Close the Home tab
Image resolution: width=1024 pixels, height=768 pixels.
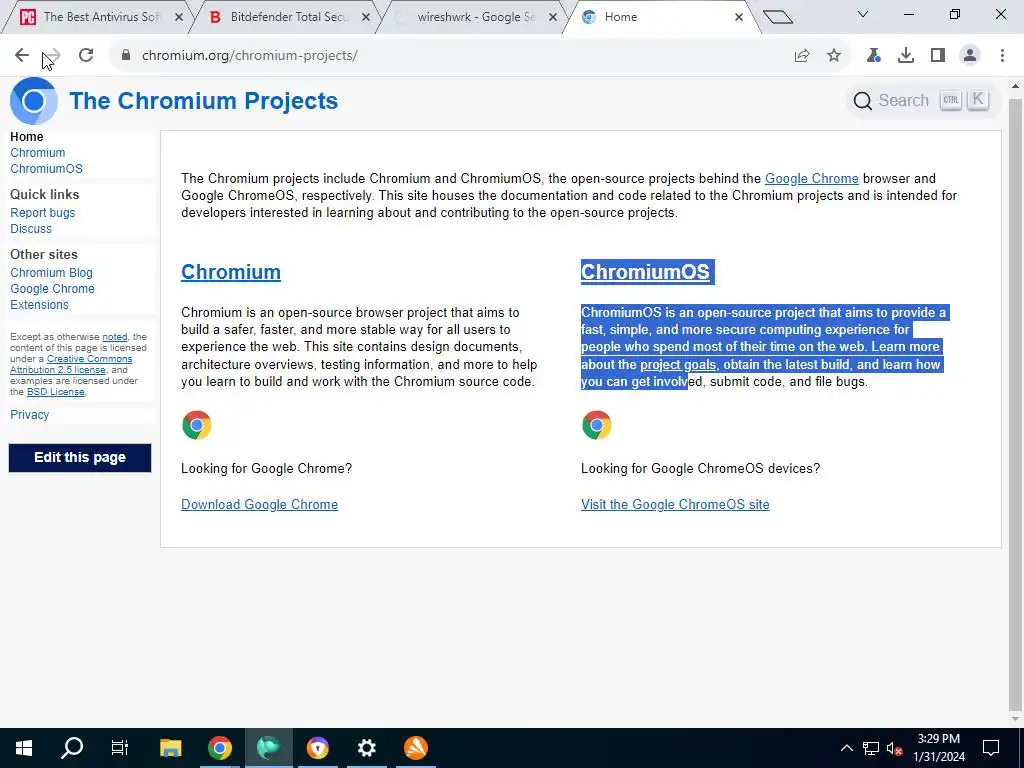pos(739,17)
